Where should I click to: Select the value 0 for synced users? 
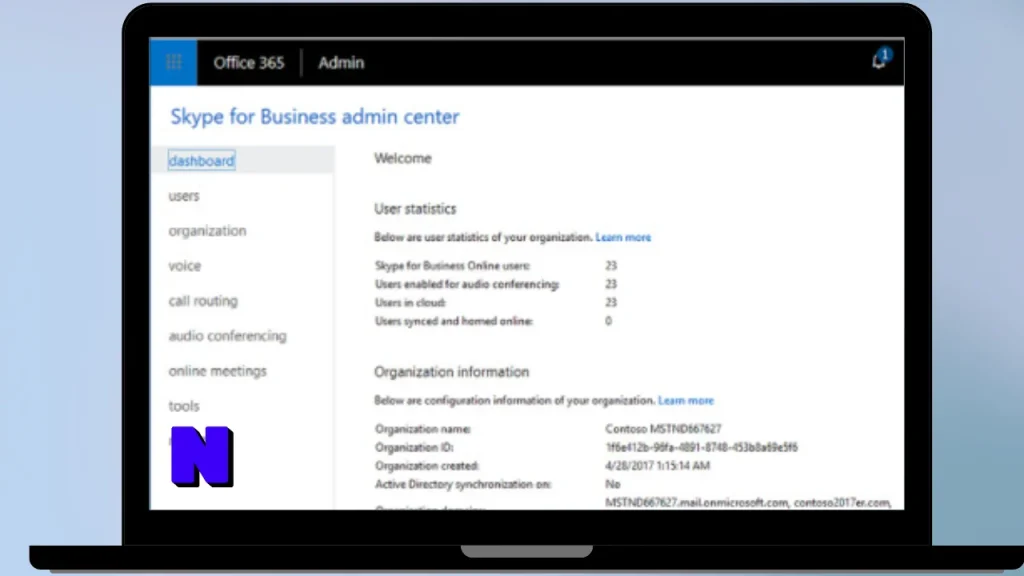(608, 321)
